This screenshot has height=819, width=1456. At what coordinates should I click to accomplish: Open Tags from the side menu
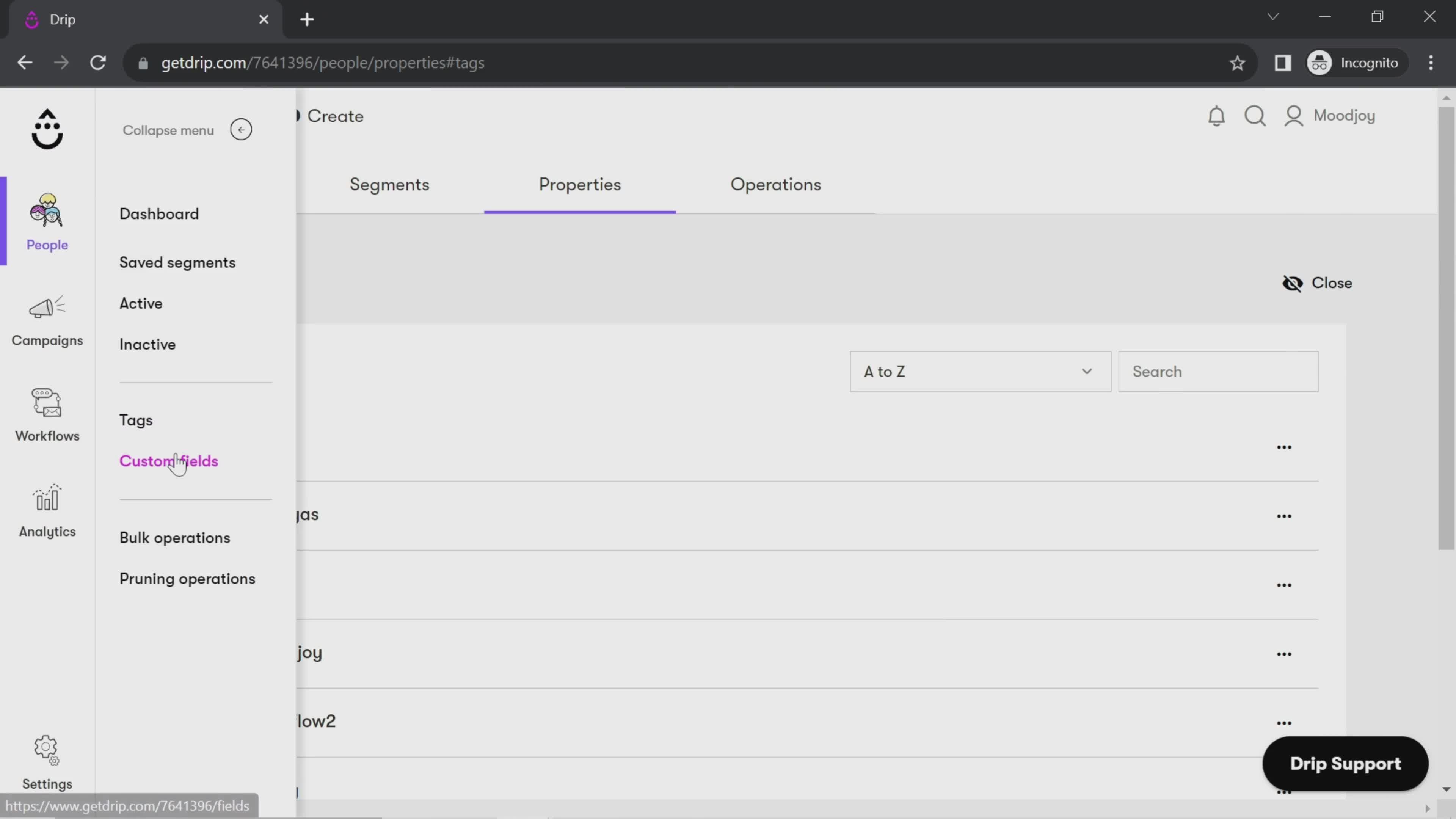[x=136, y=420]
